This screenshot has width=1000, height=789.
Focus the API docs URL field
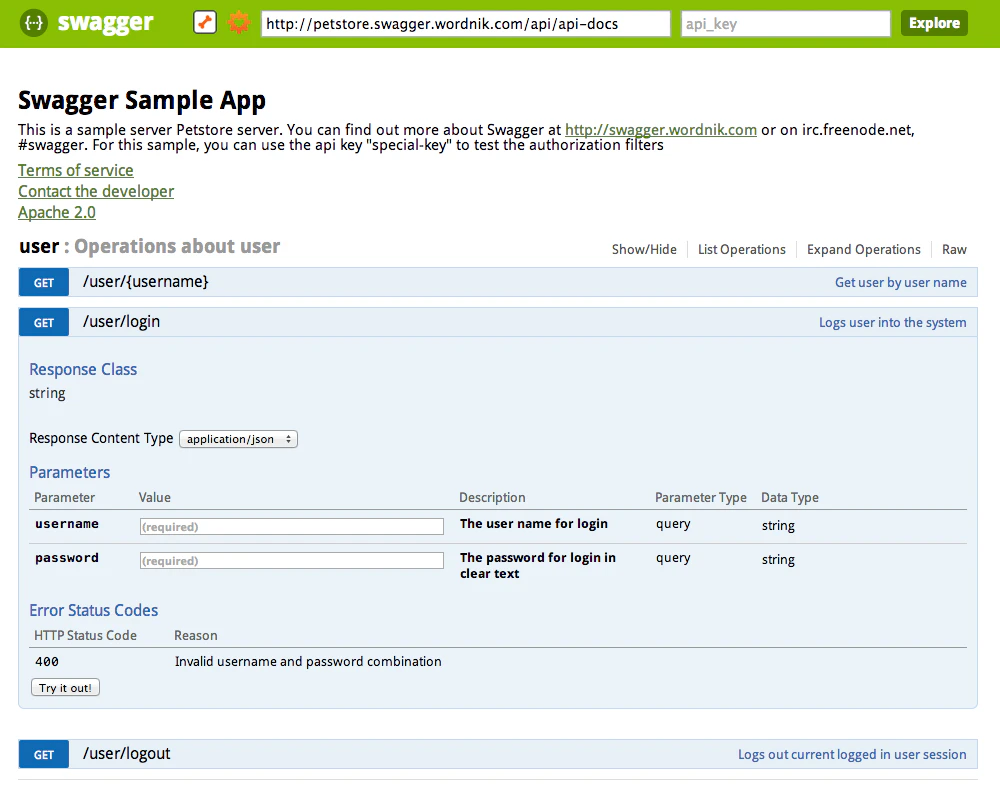click(x=466, y=24)
